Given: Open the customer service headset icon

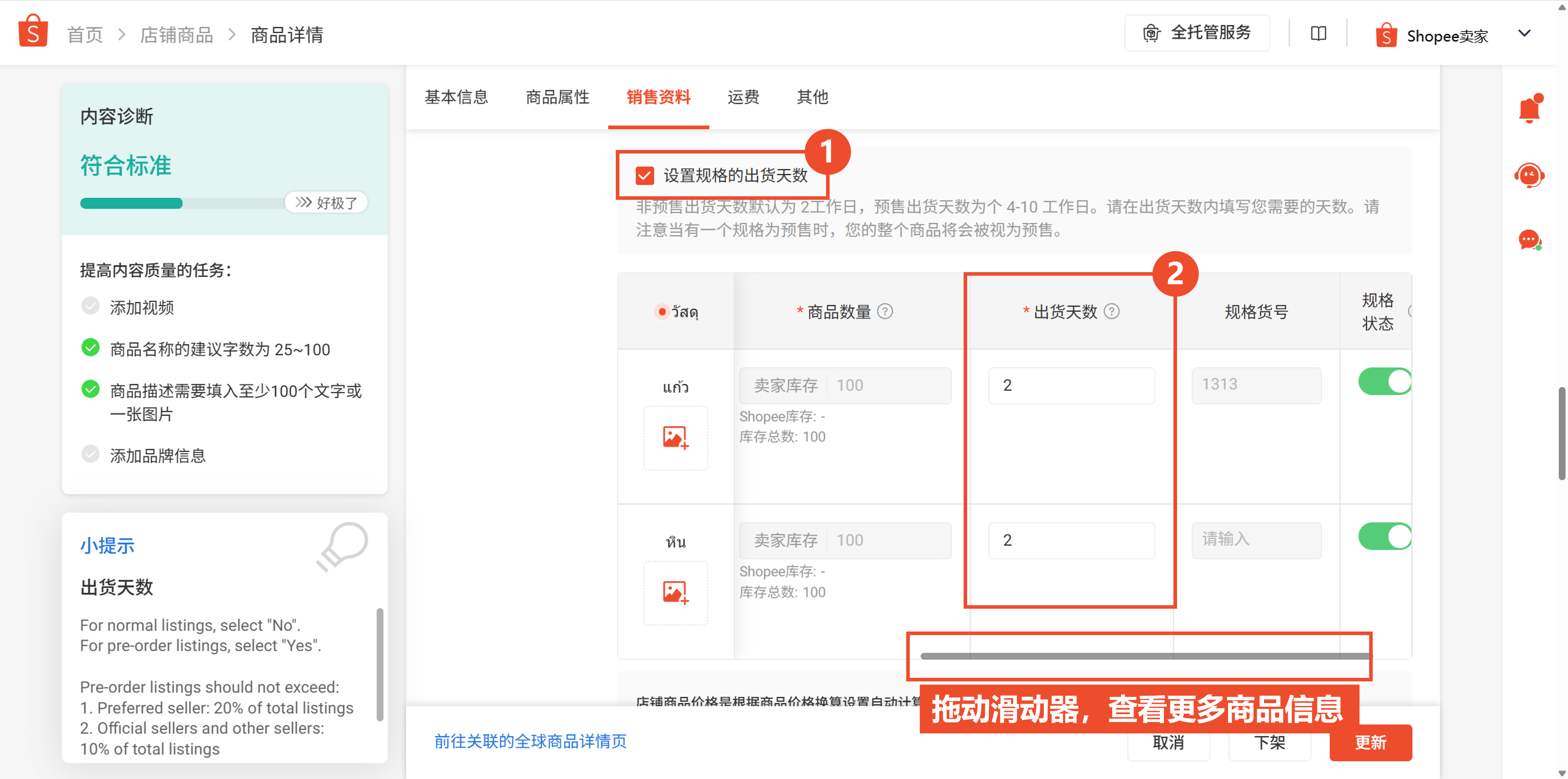Looking at the screenshot, I should (1530, 175).
